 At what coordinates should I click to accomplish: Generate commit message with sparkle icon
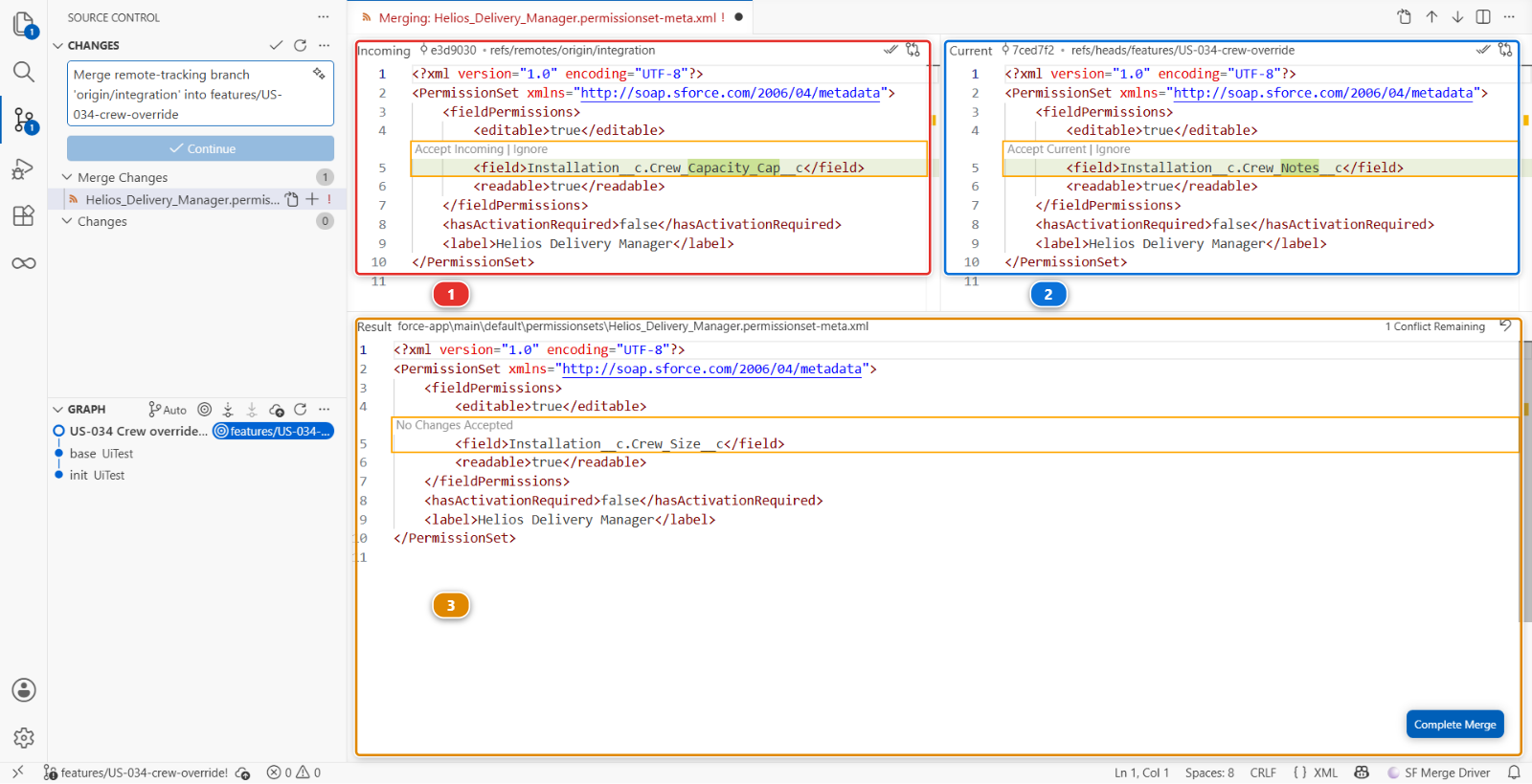point(319,74)
